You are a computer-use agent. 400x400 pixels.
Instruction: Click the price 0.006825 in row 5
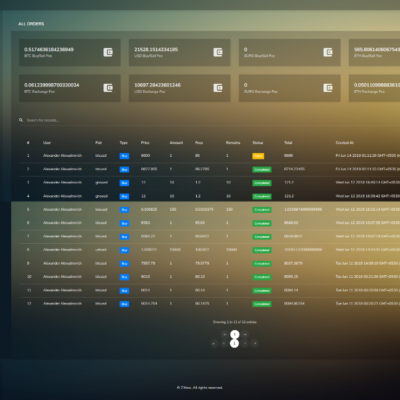pos(149,210)
